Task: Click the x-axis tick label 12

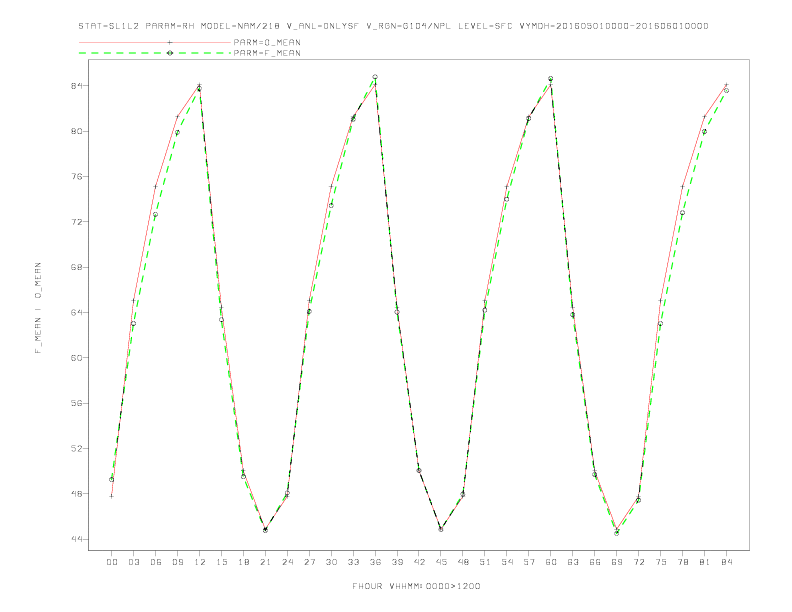Action: click(200, 562)
